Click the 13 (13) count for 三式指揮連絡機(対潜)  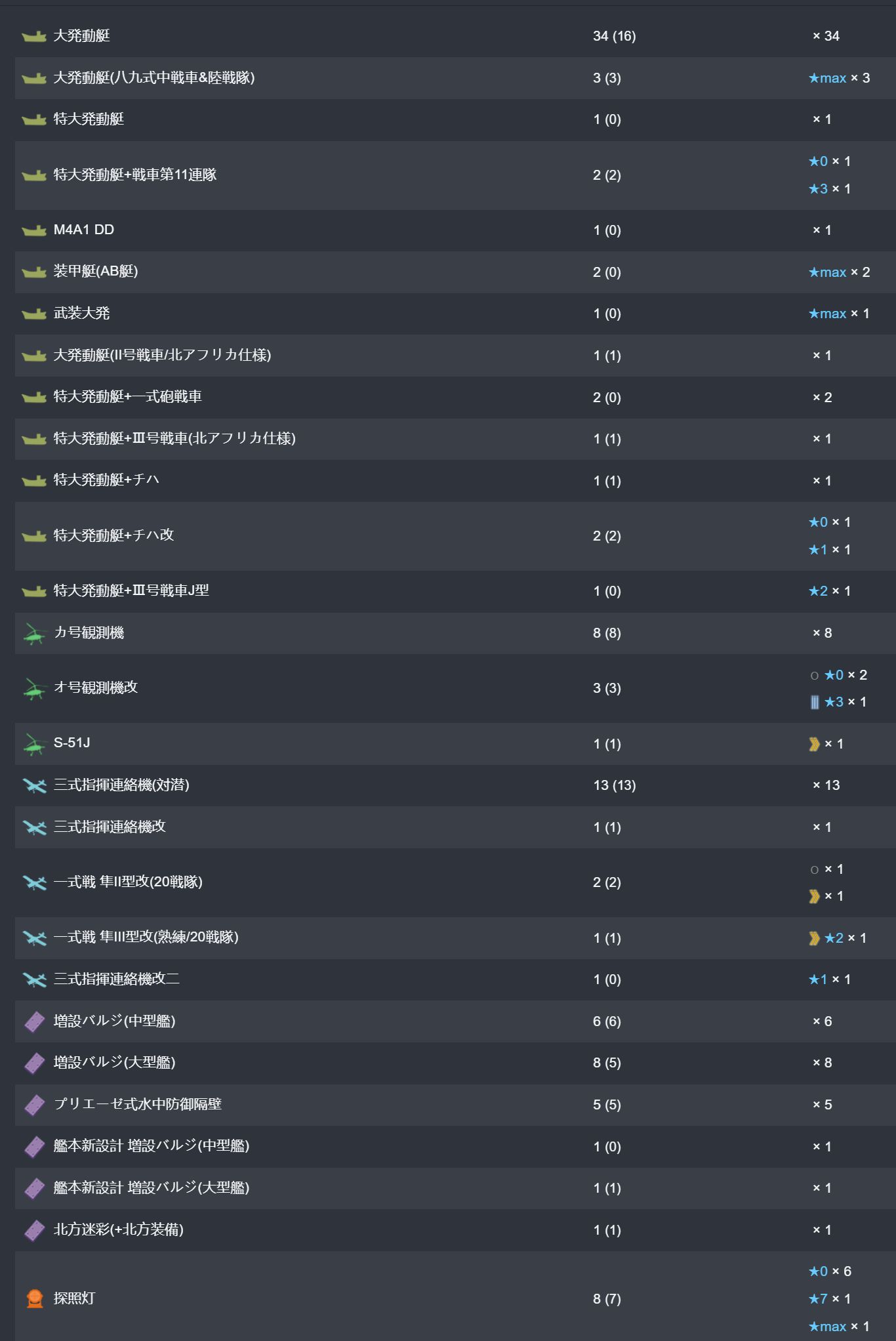[614, 785]
